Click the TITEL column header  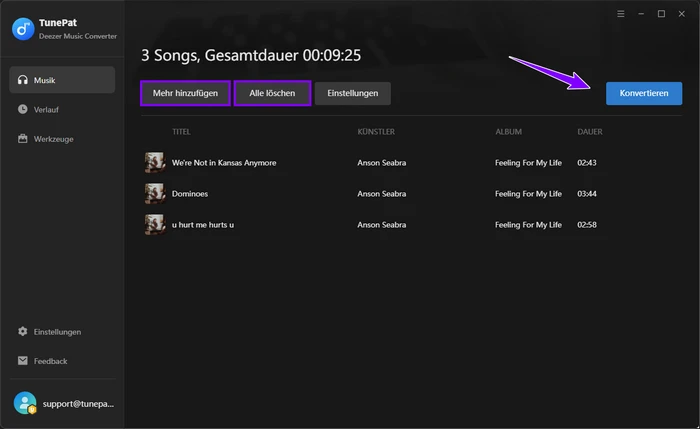(x=181, y=132)
